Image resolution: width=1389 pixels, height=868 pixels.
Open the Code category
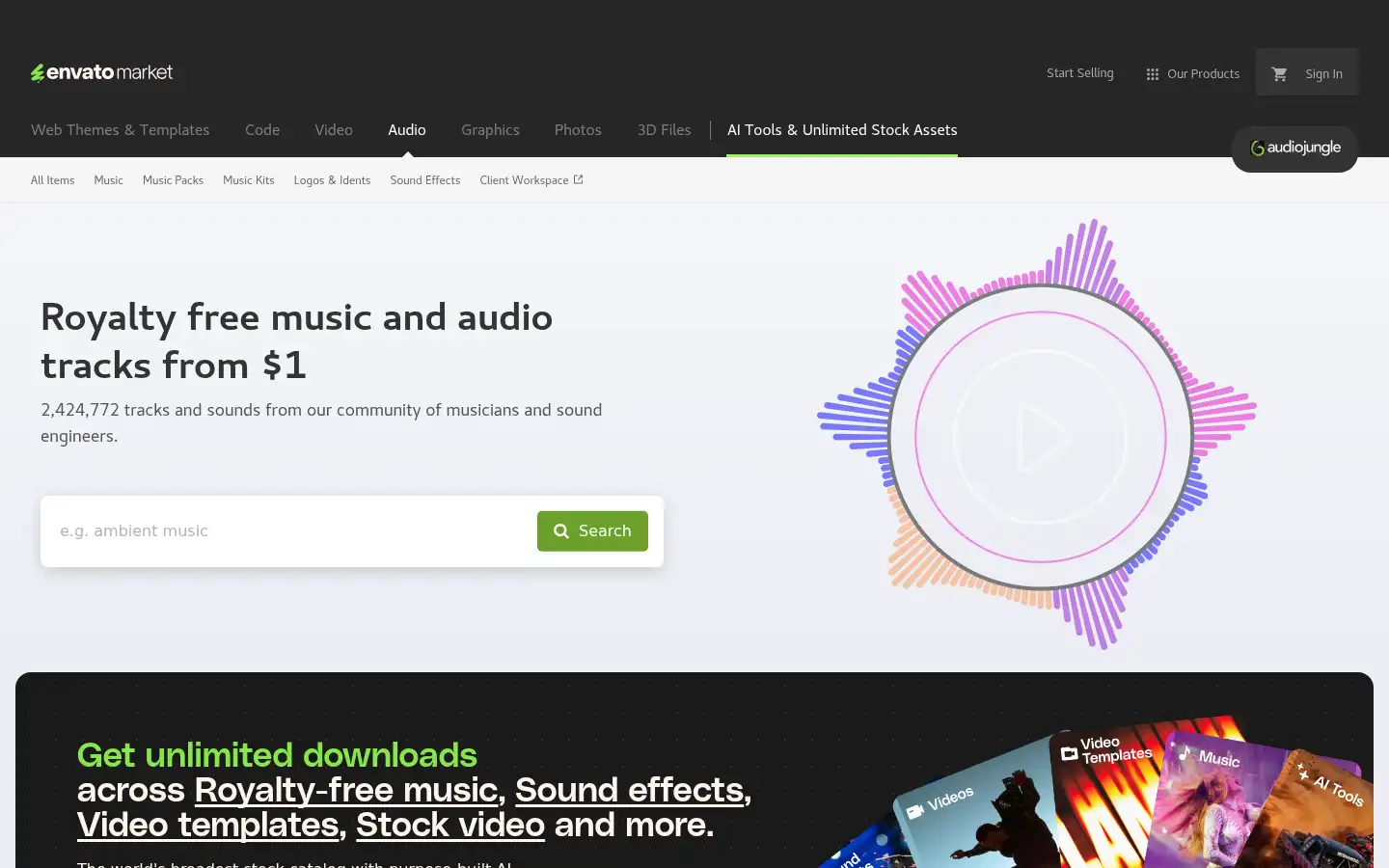(262, 129)
